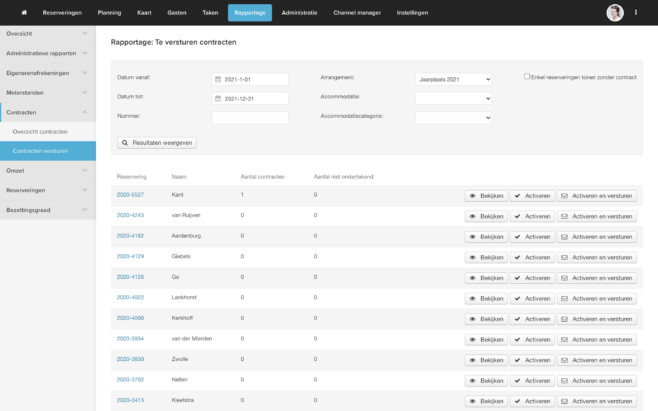The height and width of the screenshot is (411, 658).
Task: Click magnifier icon on Resultaten weergeven
Action: tap(125, 143)
